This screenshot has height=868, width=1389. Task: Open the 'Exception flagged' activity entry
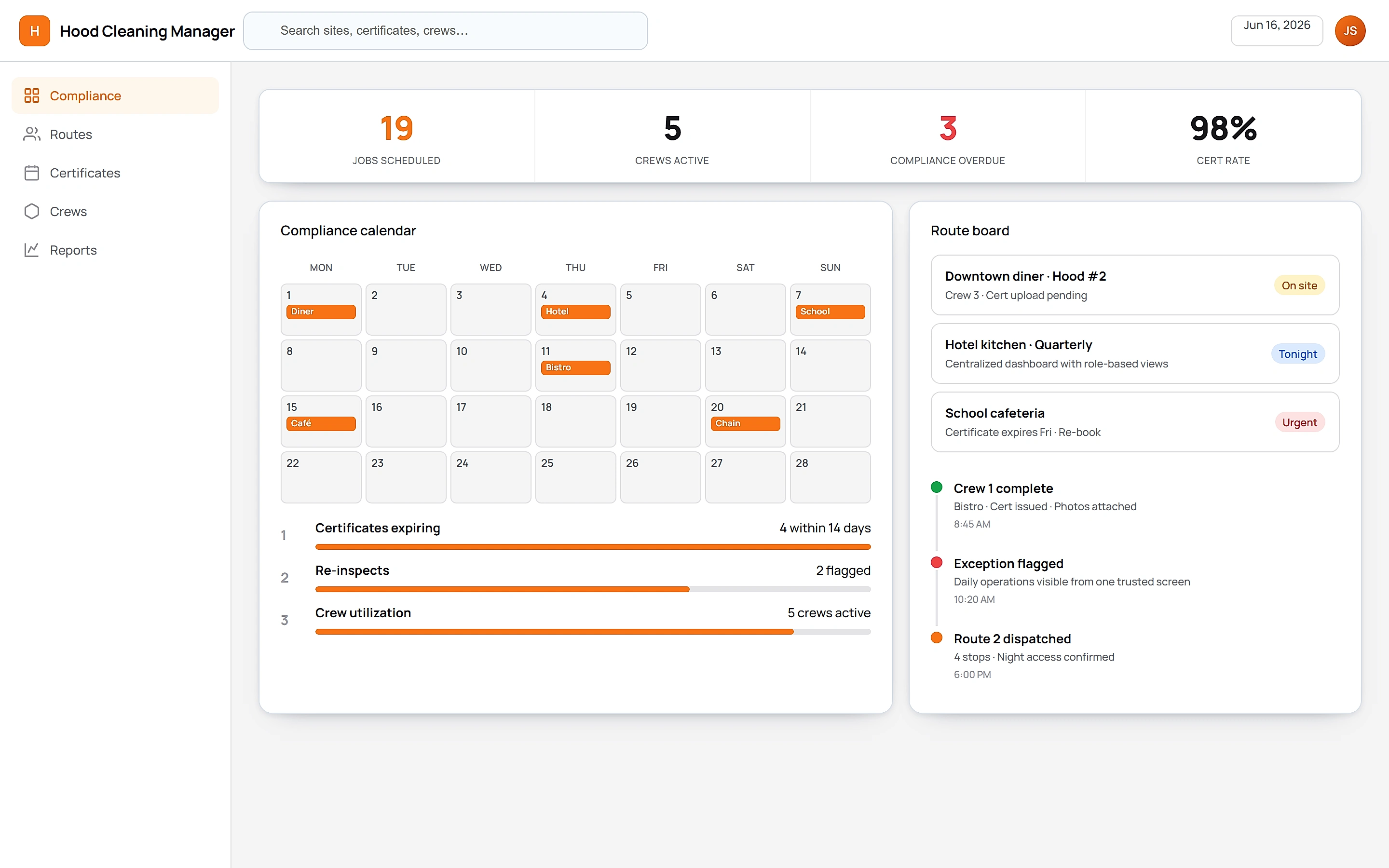point(1135,581)
